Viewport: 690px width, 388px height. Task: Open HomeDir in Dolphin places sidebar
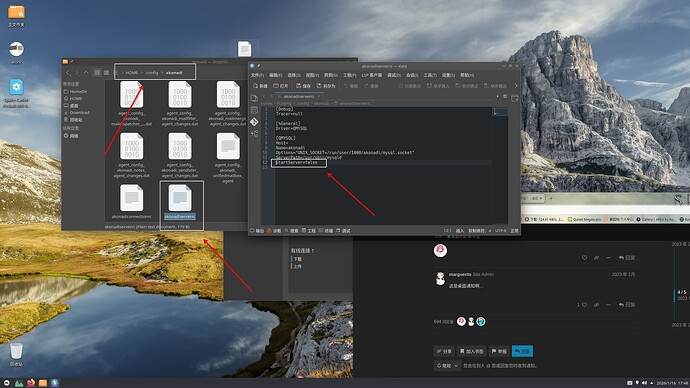pyautogui.click(x=76, y=92)
